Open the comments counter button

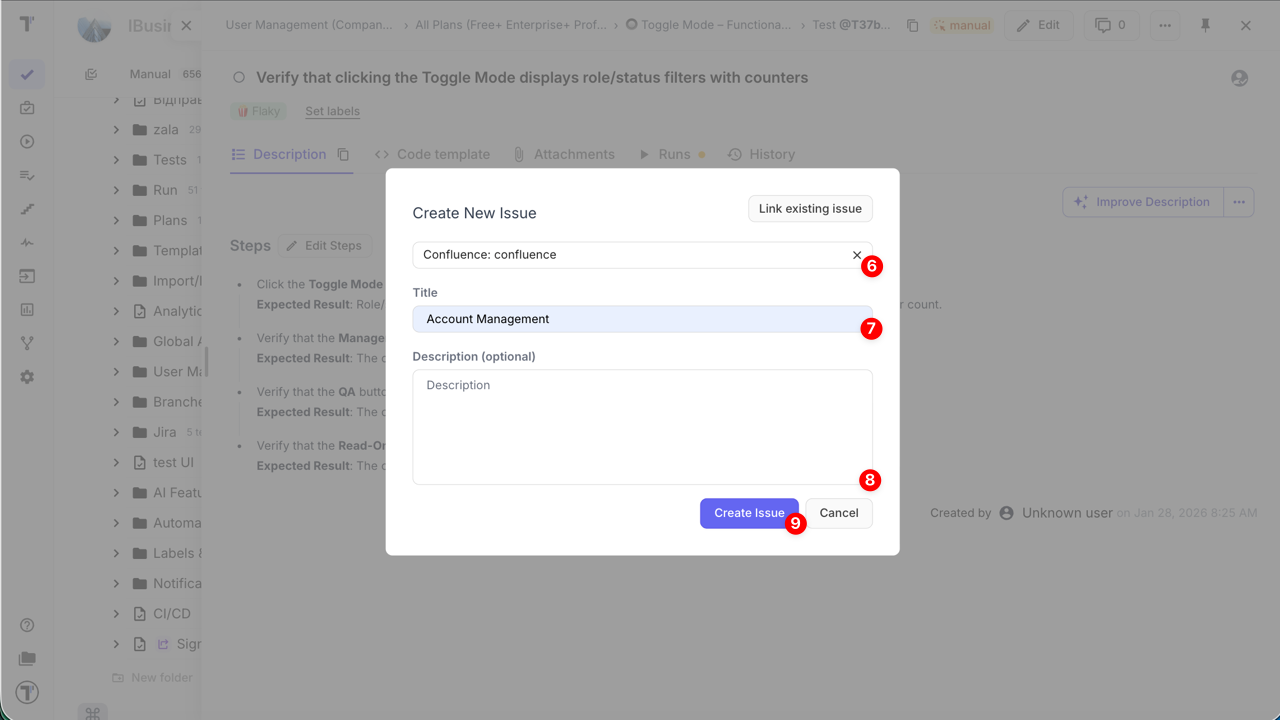click(1110, 25)
